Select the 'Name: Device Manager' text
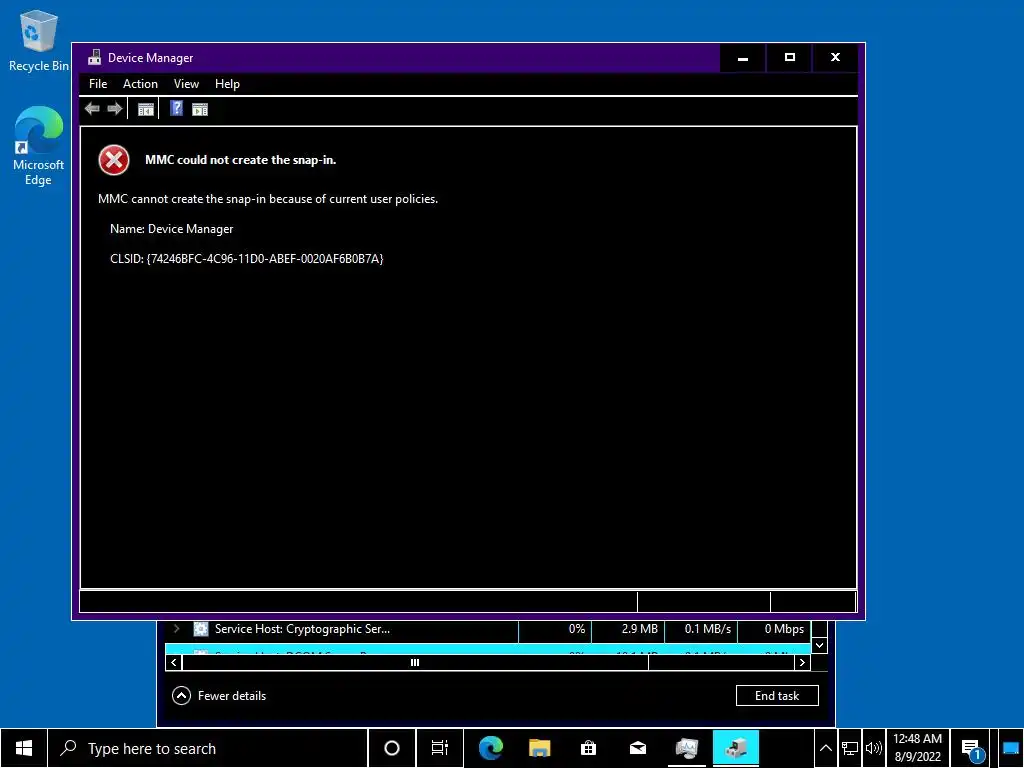Viewport: 1024px width, 768px height. 172,229
